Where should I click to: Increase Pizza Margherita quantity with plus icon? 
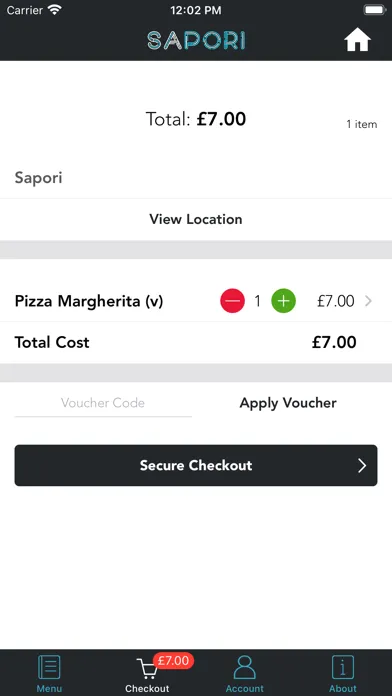(x=284, y=301)
